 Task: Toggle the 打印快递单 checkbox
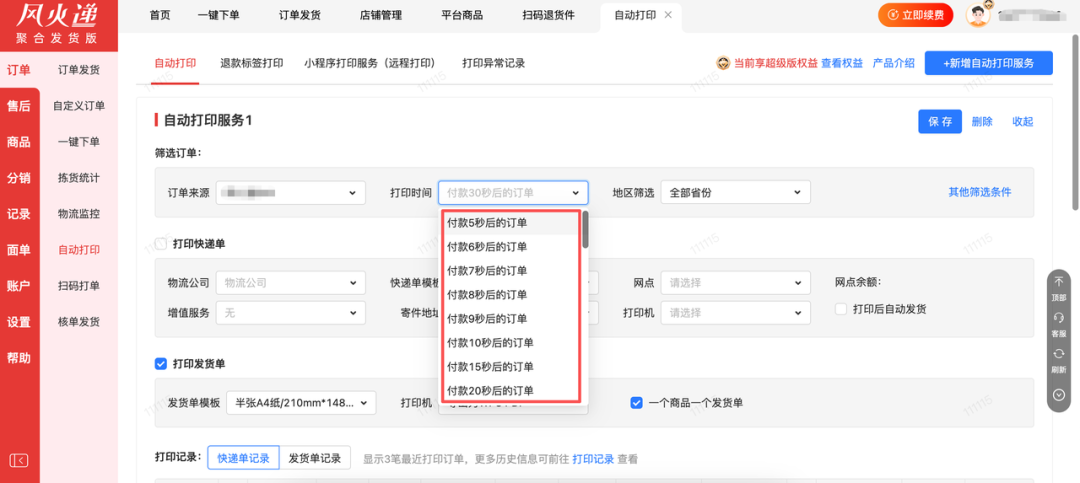point(161,244)
